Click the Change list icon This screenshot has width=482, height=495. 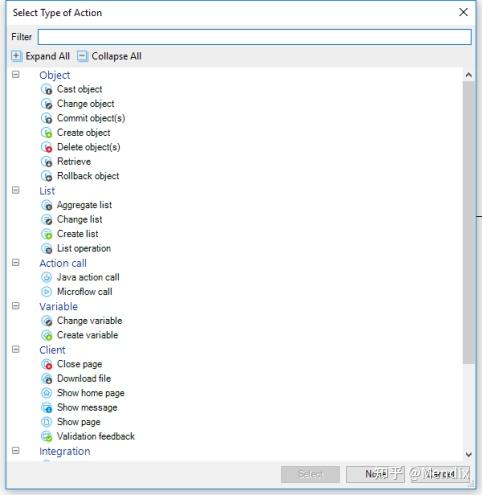46,219
